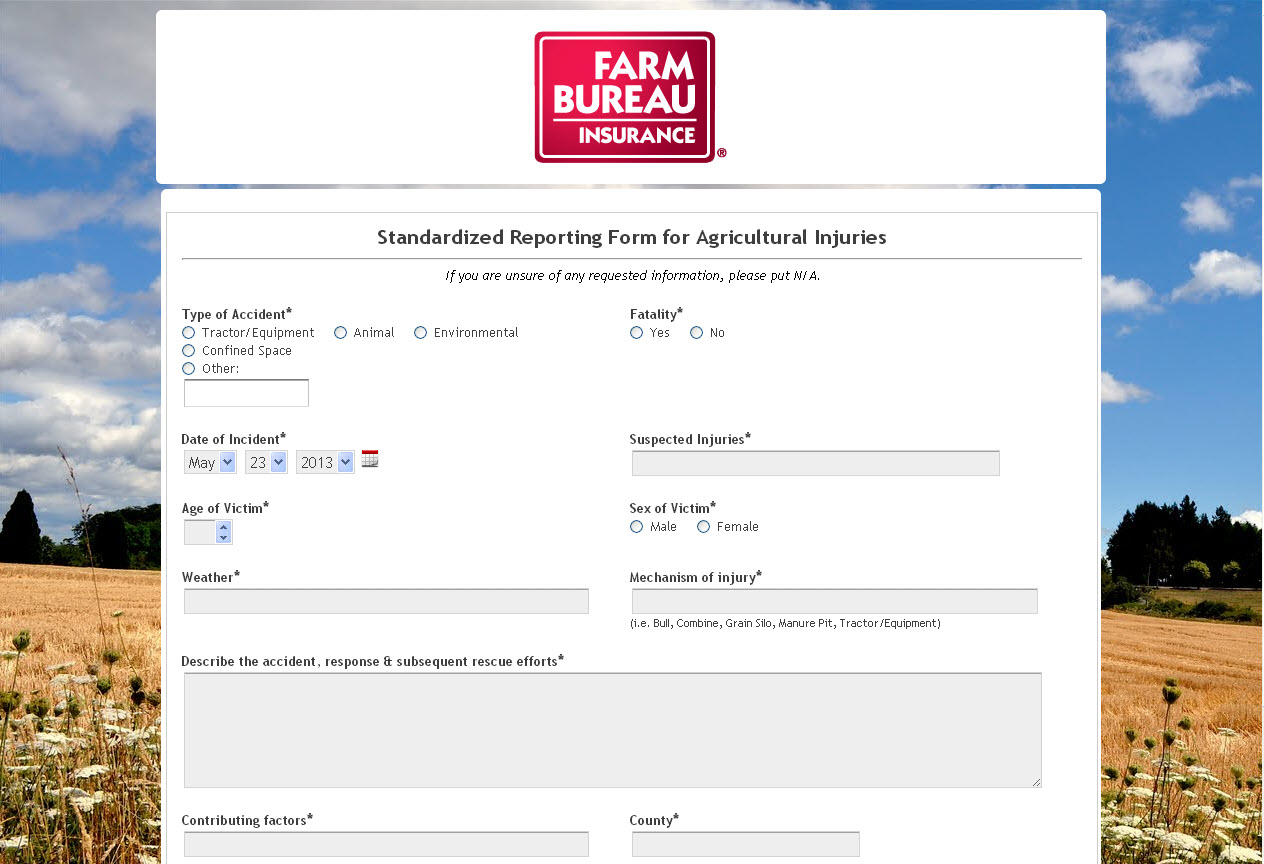Select Animal accident type

(341, 333)
